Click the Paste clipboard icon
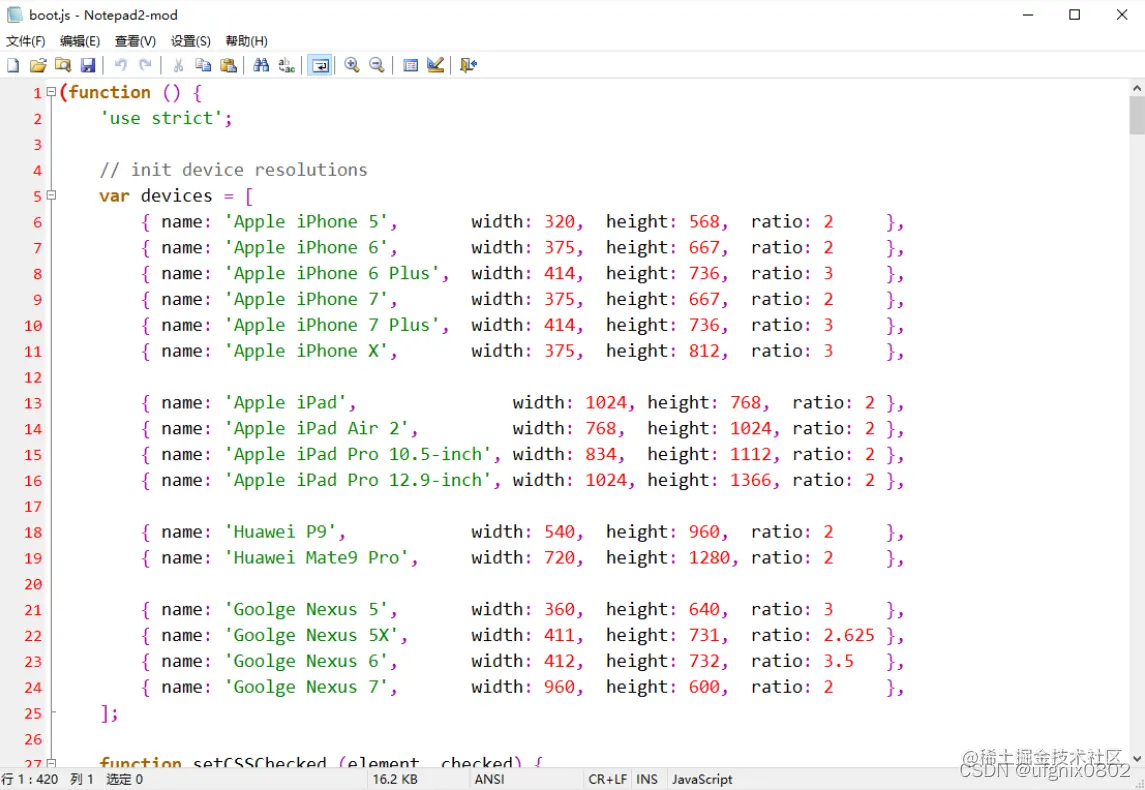Viewport: 1145px width, 790px height. pos(228,66)
